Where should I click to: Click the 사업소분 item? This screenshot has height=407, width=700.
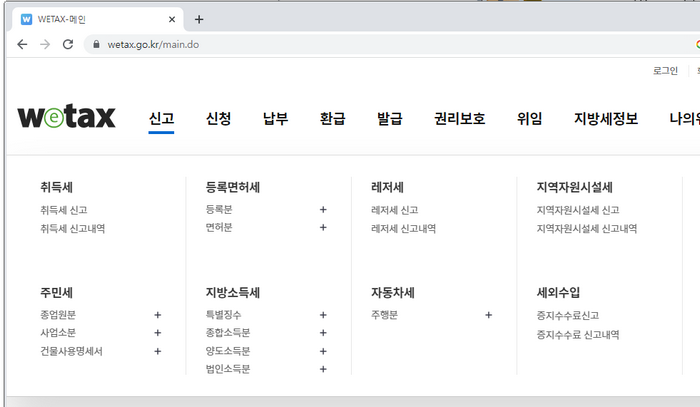[58, 333]
